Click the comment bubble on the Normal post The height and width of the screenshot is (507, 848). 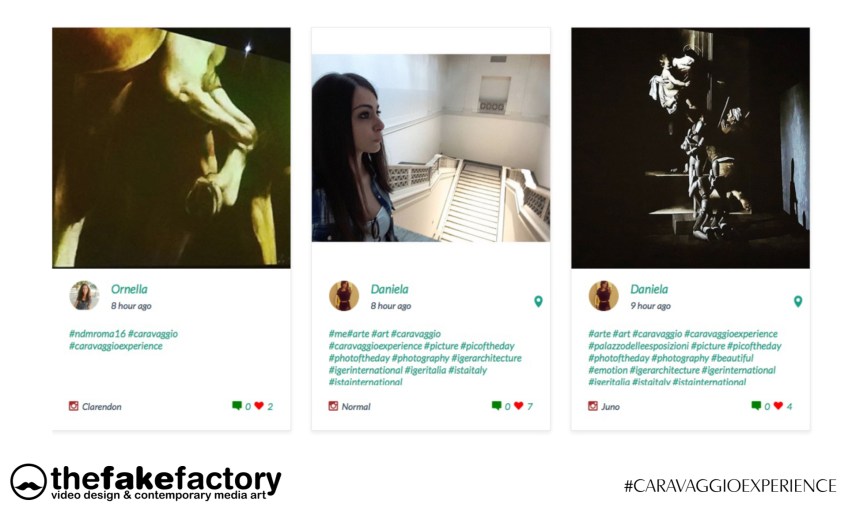(496, 405)
